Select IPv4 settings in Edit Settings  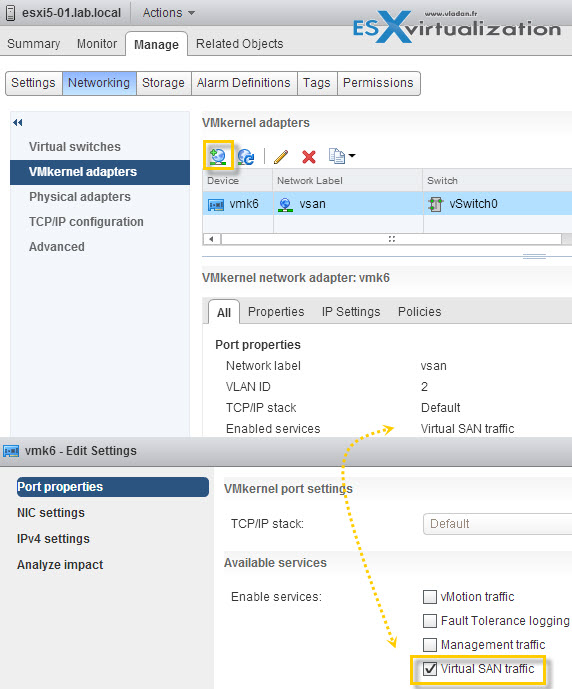pos(53,539)
